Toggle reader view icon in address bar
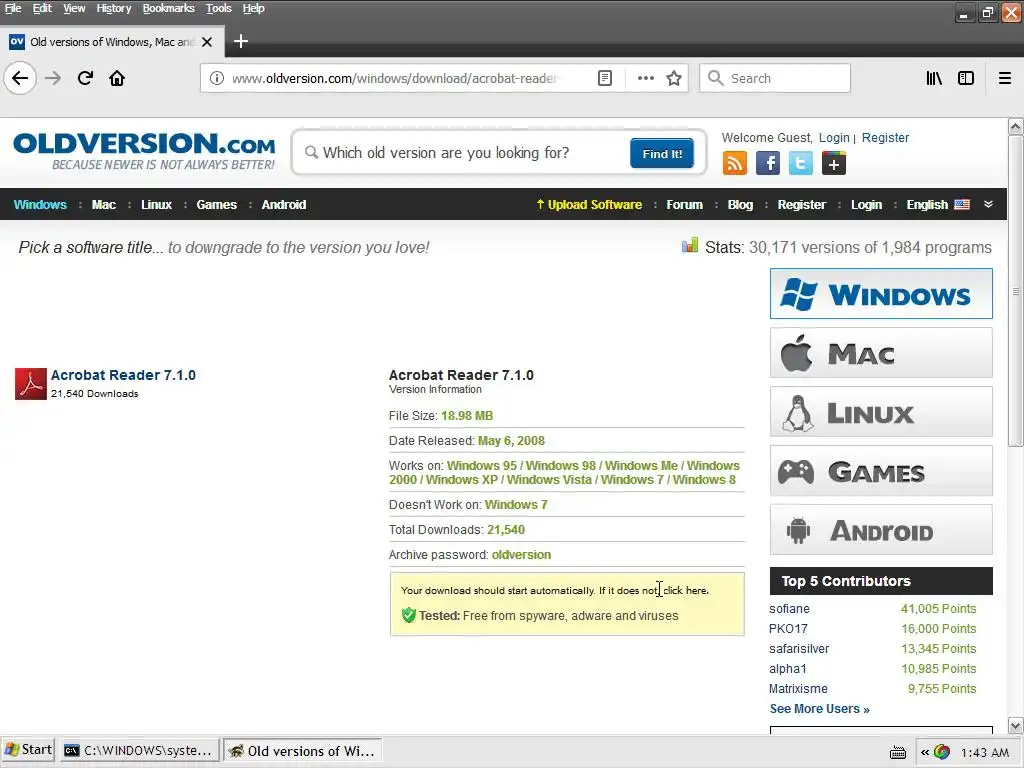Viewport: 1024px width, 768px height. [605, 78]
